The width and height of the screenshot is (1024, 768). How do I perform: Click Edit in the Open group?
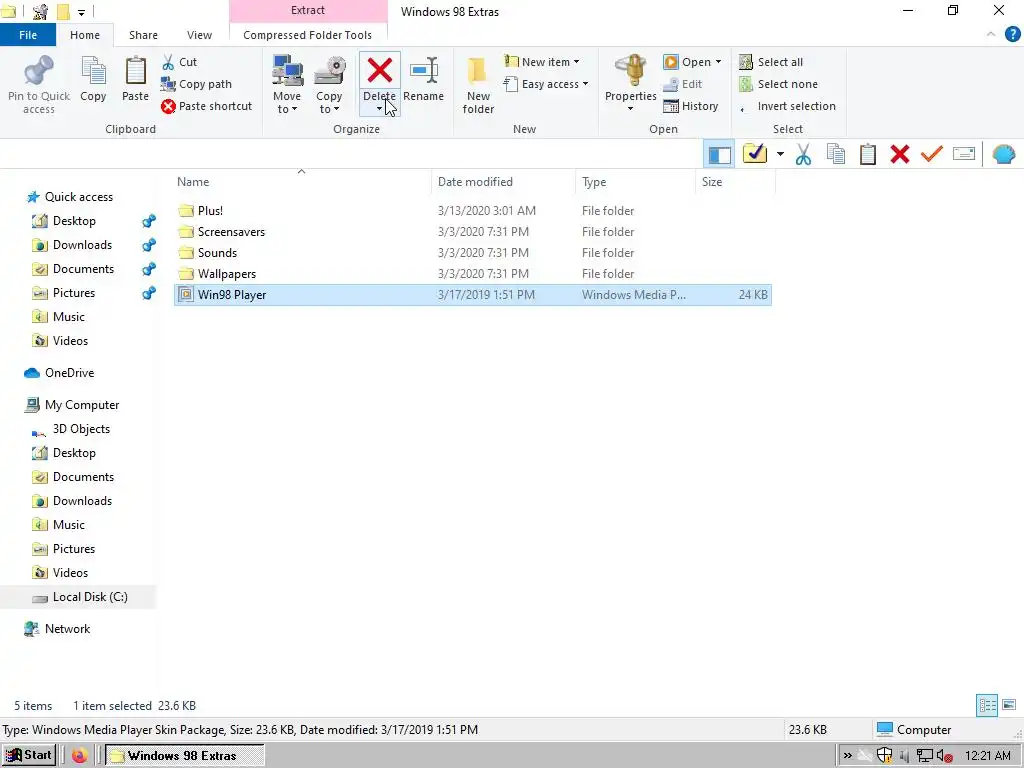click(x=682, y=84)
